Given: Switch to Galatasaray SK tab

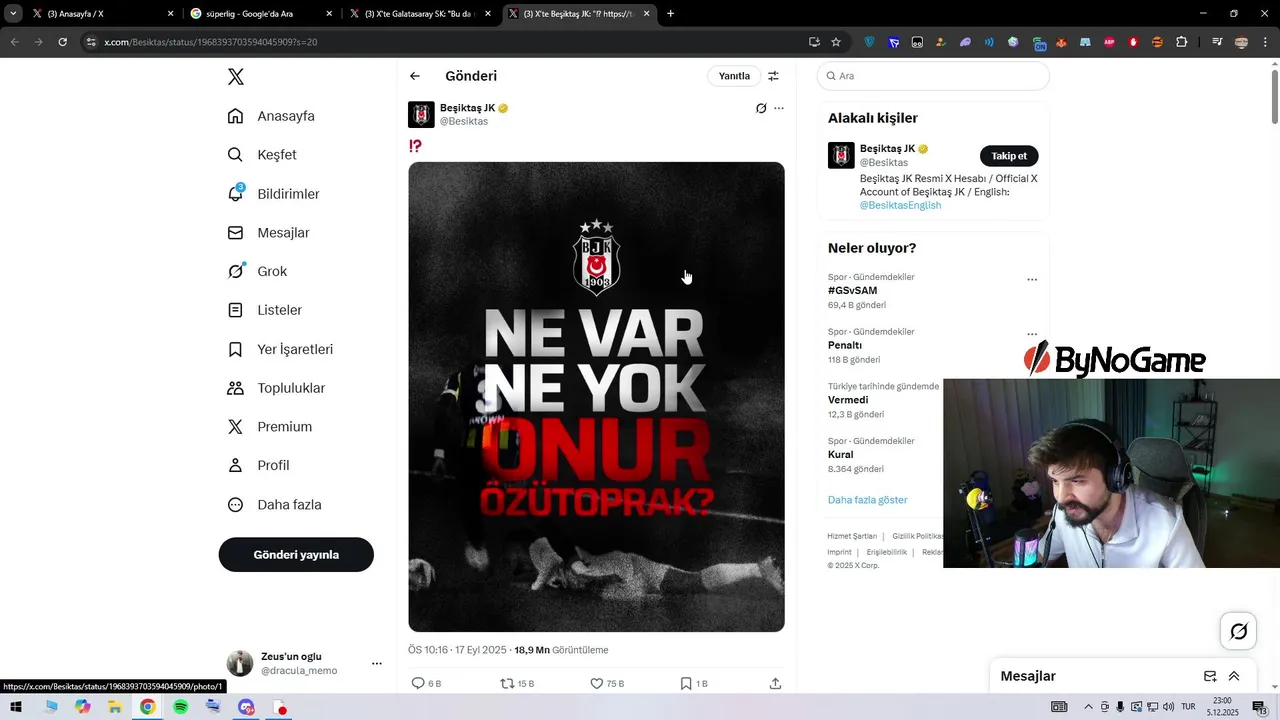Looking at the screenshot, I should (419, 14).
